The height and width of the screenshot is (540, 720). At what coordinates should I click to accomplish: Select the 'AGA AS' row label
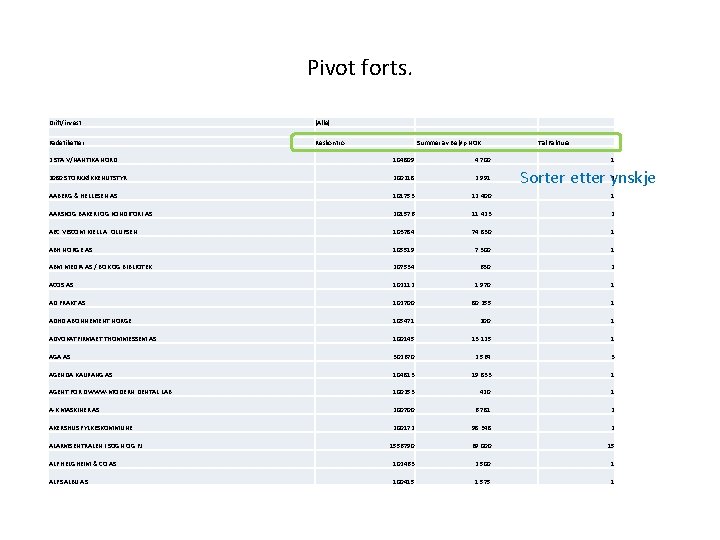coord(60,356)
